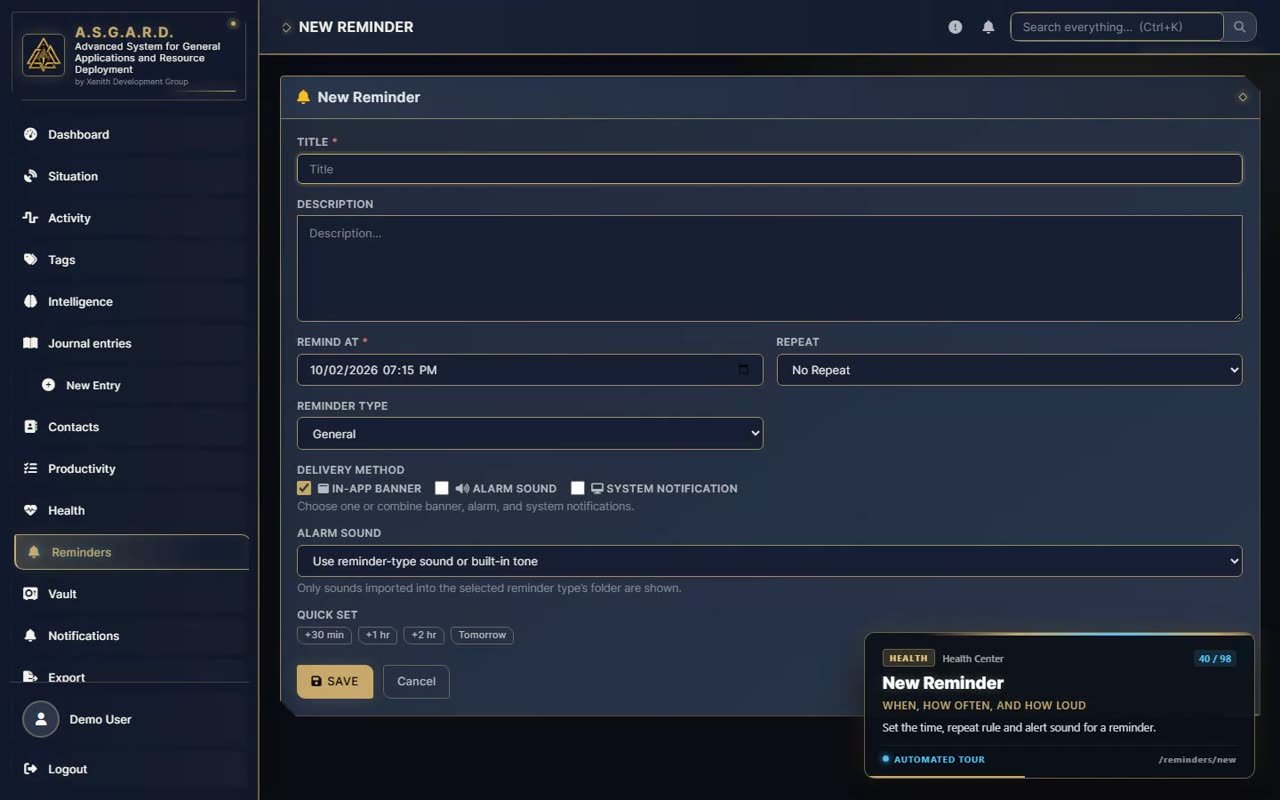Open the Alarm Sound selection dropdown
This screenshot has height=800, width=1280.
(769, 561)
